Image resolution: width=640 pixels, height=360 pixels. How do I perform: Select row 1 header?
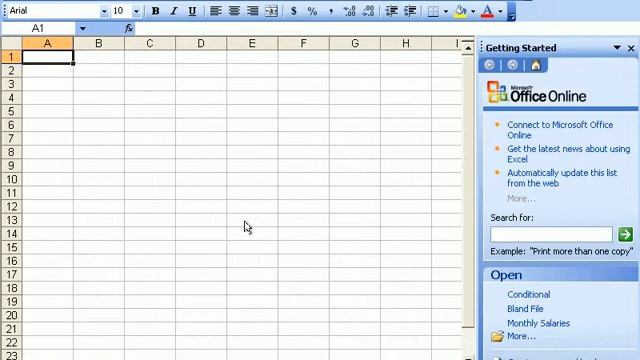(x=11, y=57)
